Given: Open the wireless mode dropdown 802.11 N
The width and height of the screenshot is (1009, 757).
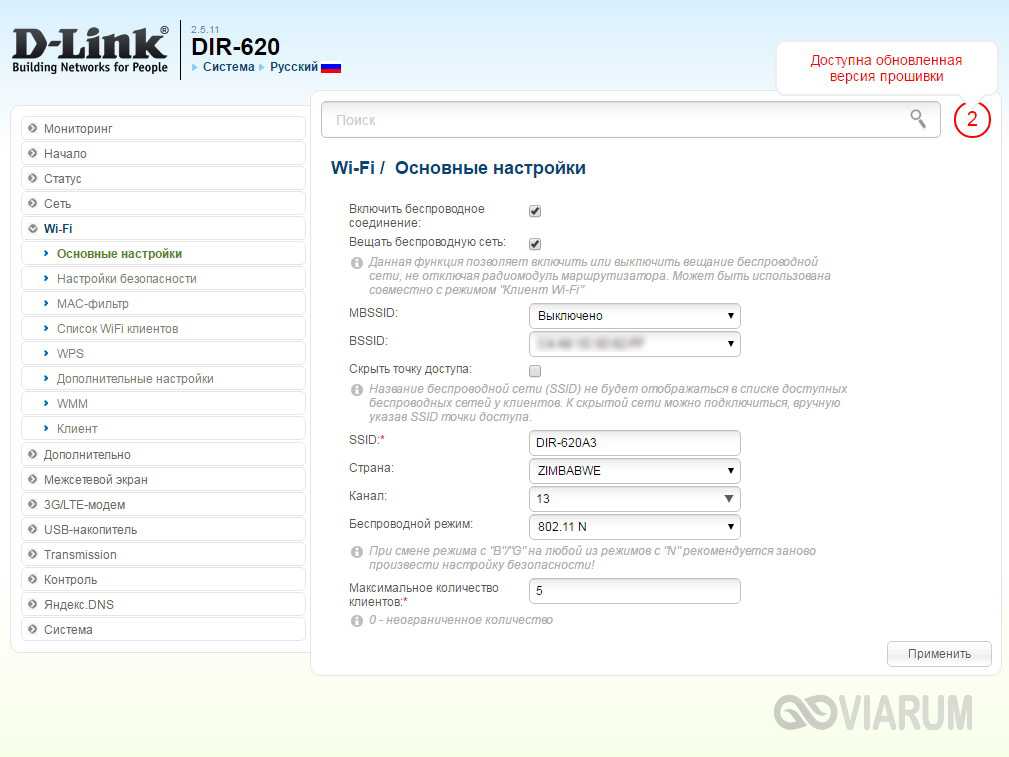Looking at the screenshot, I should 634,527.
